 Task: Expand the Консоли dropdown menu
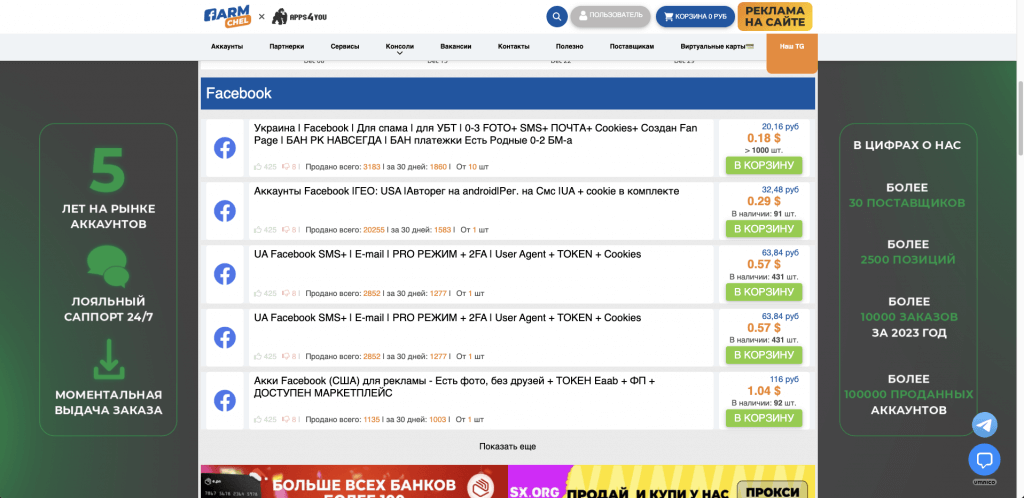click(400, 48)
